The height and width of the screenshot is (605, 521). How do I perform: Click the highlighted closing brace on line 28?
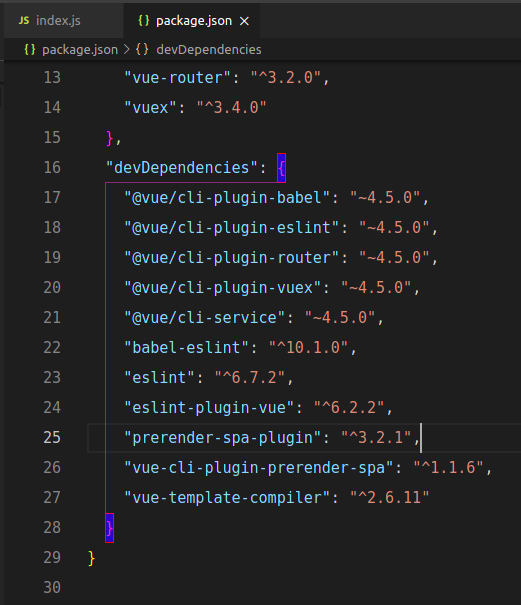(x=109, y=528)
